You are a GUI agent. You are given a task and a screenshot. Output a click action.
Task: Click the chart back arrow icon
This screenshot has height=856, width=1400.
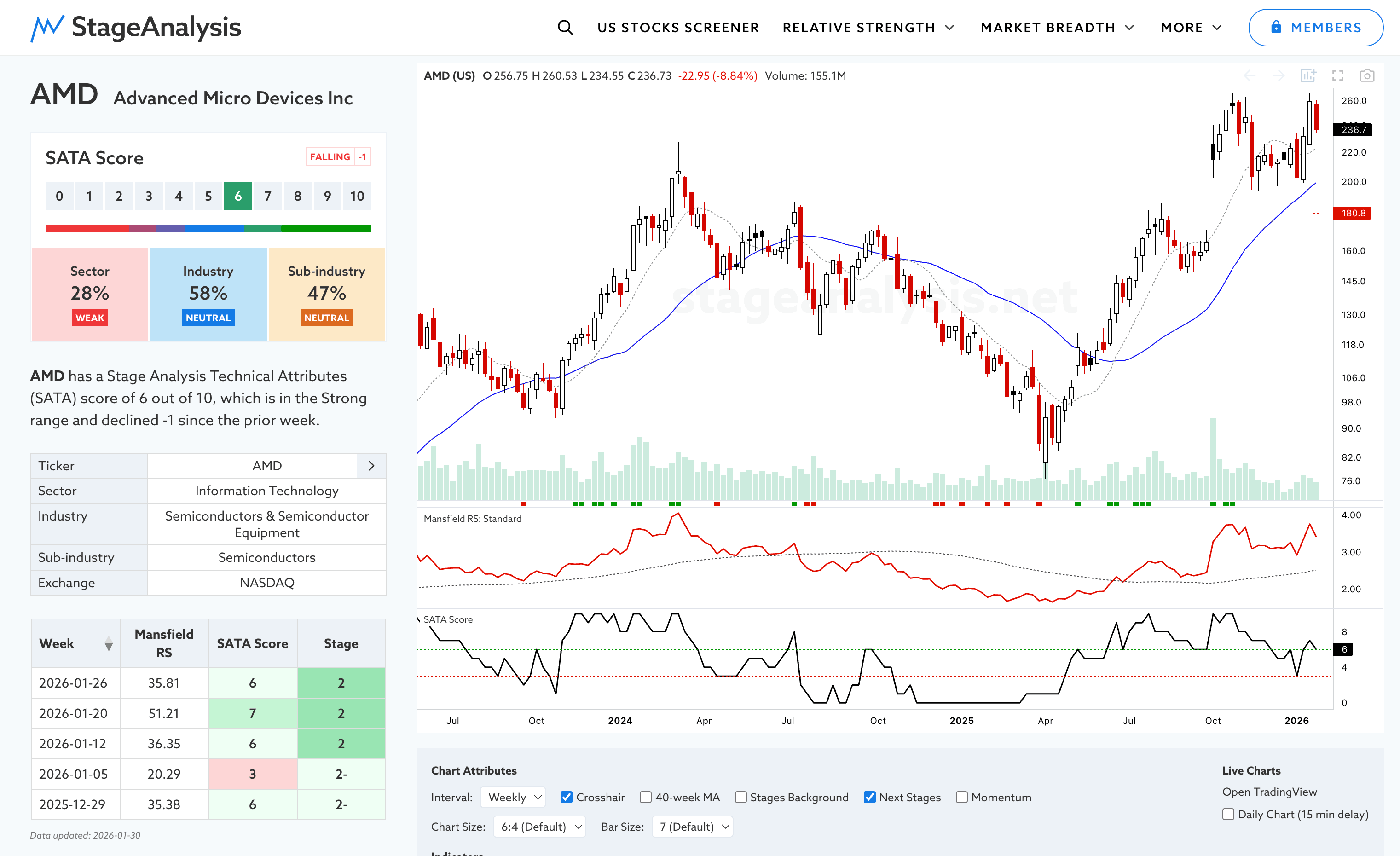pyautogui.click(x=1250, y=75)
